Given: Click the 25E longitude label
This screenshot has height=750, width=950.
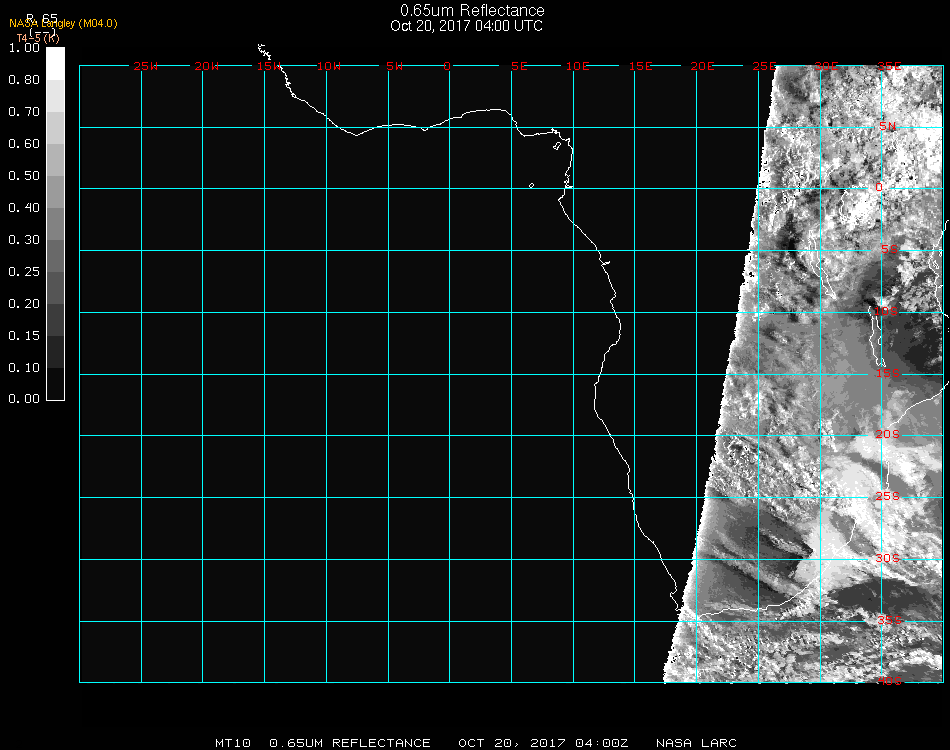Looking at the screenshot, I should pos(764,66).
